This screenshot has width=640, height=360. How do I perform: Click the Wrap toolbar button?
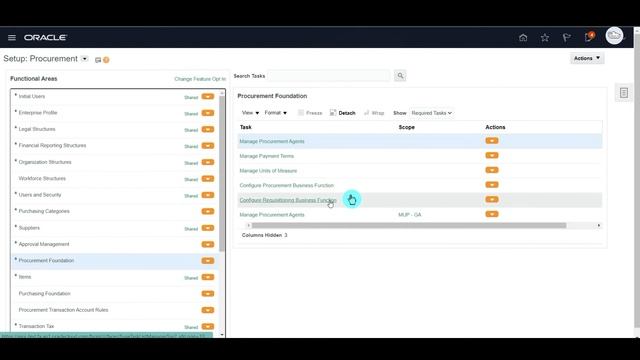click(374, 113)
